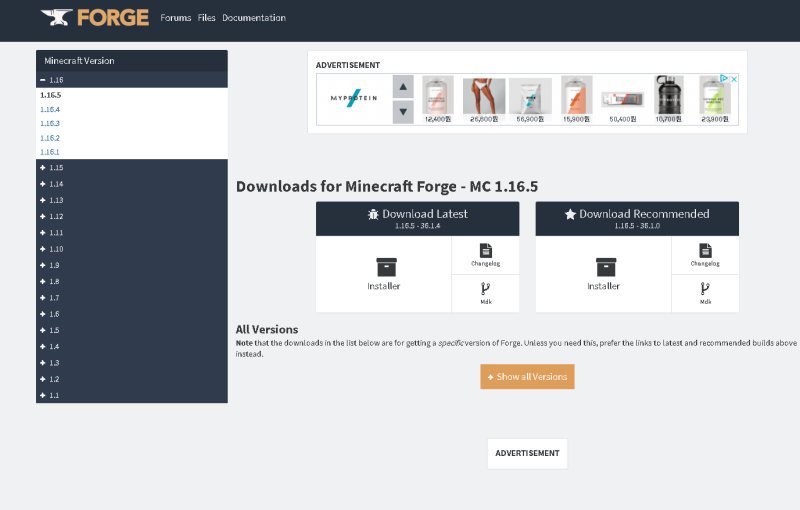Expand the 1.8 version group
Image resolution: width=800 pixels, height=510 pixels.
(132, 282)
